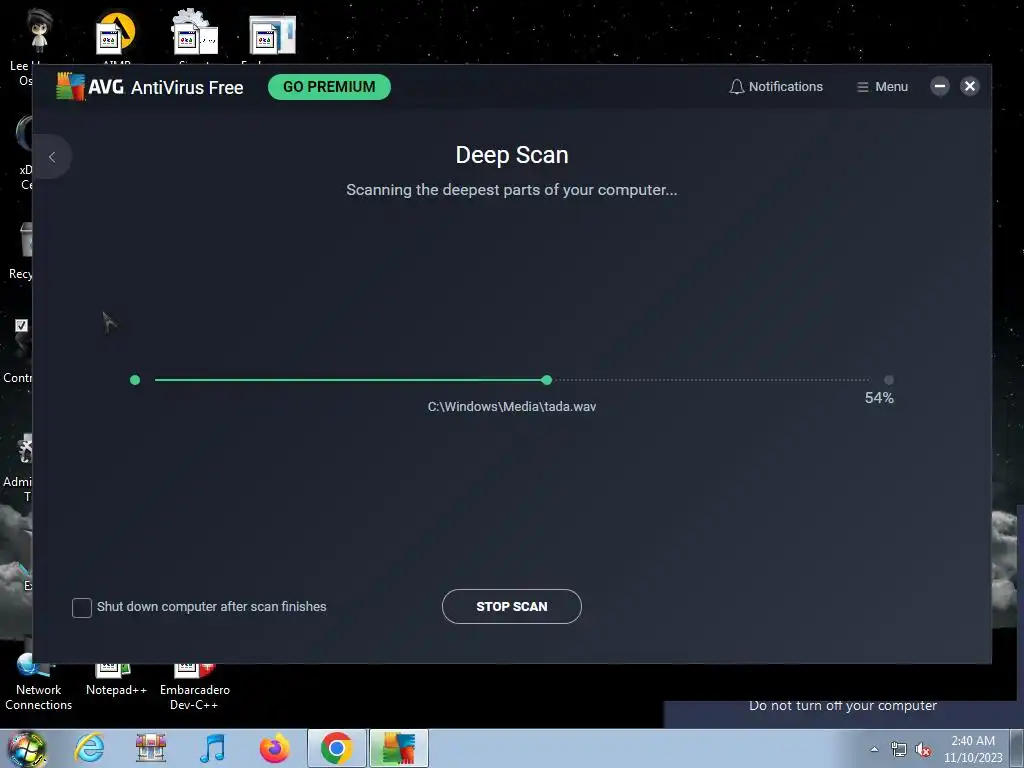
Task: Launch Internet Explorer from taskbar
Action: [x=89, y=748]
